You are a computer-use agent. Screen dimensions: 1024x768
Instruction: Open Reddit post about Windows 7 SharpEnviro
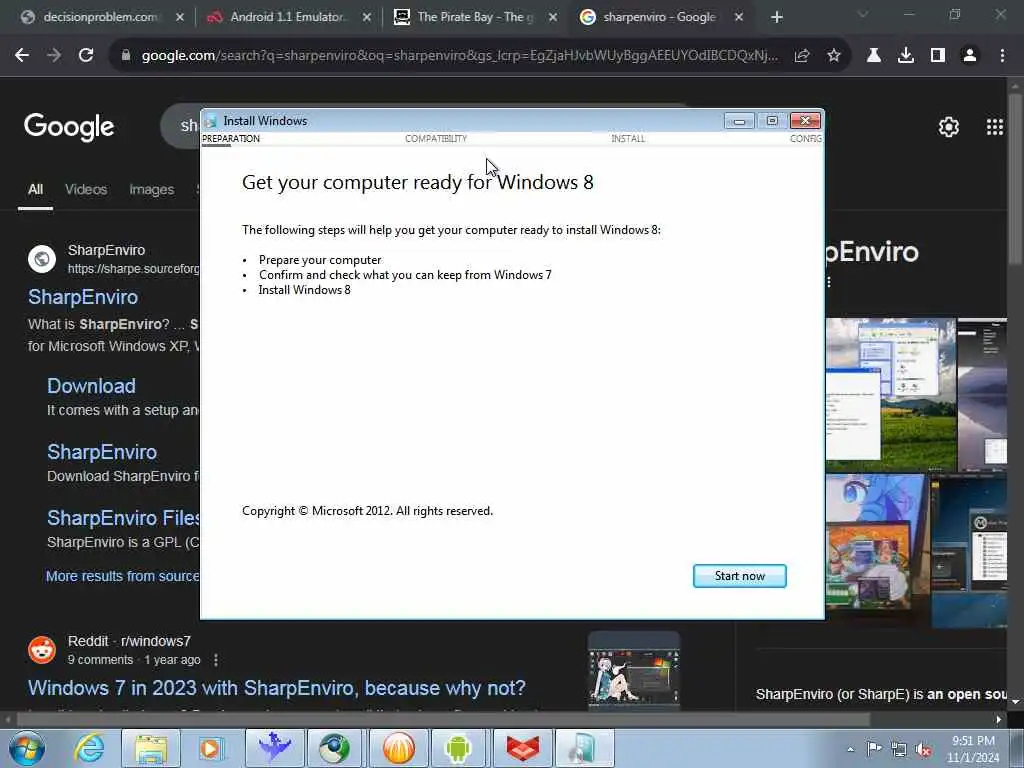[277, 688]
